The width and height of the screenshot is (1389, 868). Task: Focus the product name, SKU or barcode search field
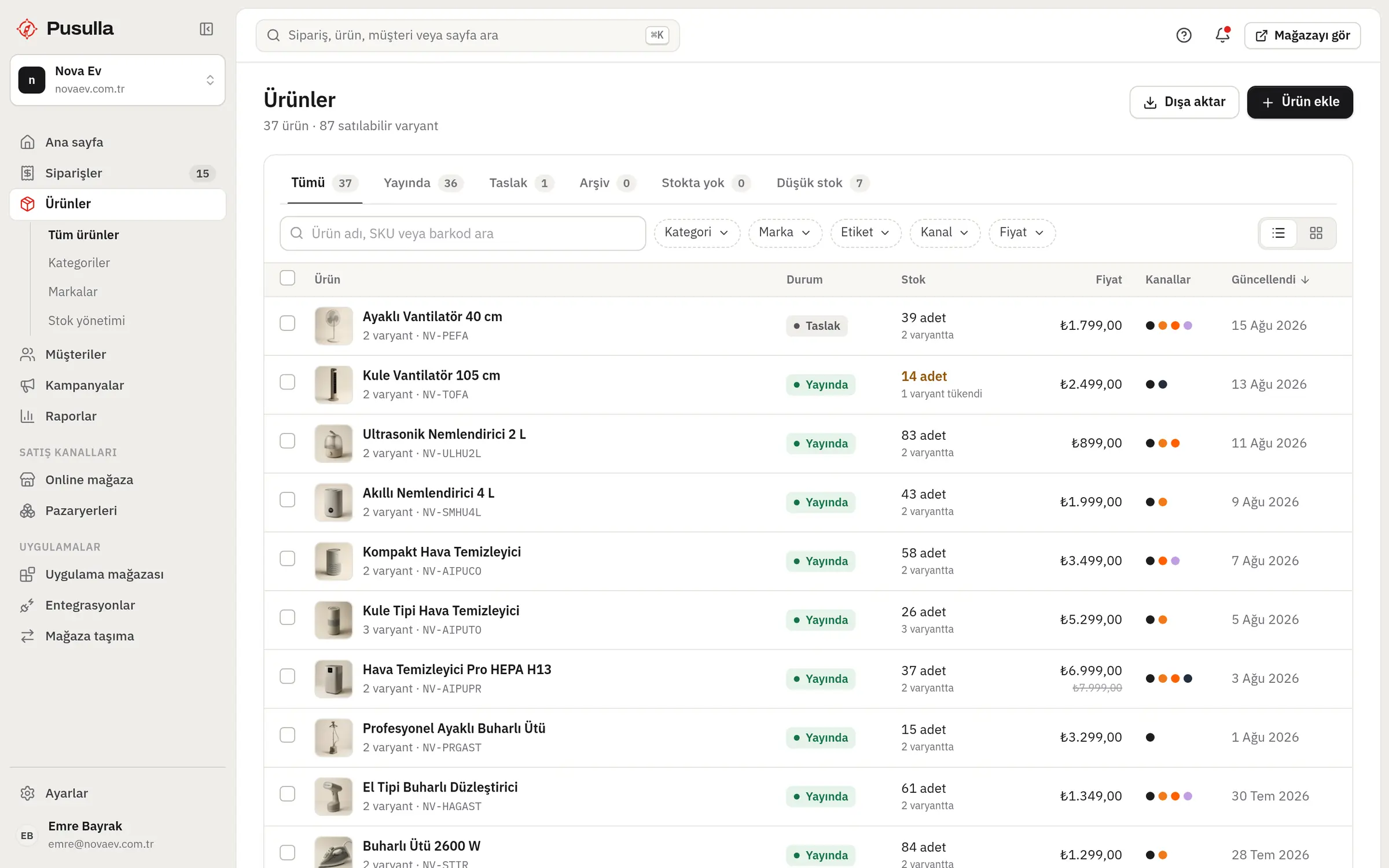pos(463,233)
